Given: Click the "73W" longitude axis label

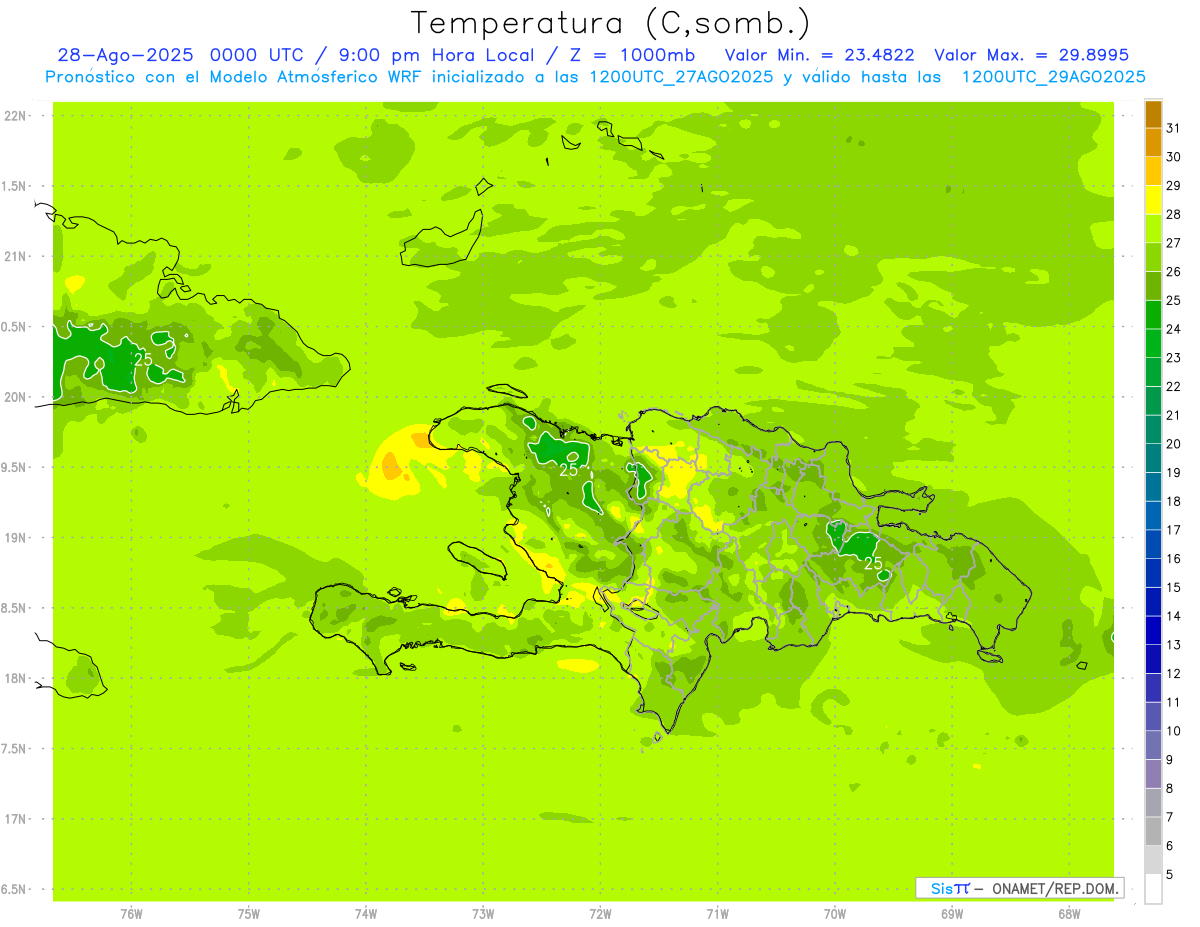Looking at the screenshot, I should [x=483, y=914].
